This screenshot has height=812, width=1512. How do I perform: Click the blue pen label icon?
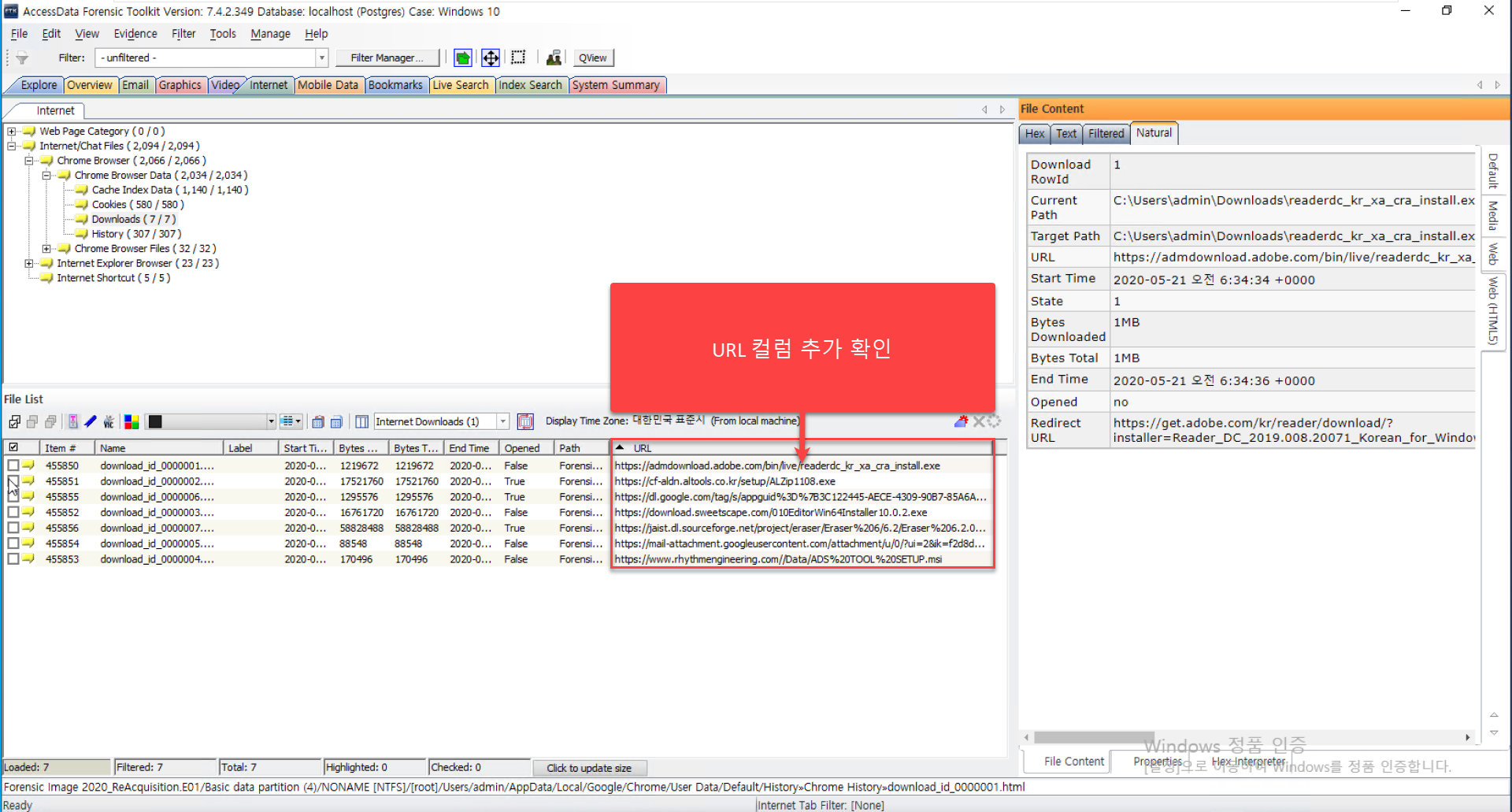tap(91, 422)
